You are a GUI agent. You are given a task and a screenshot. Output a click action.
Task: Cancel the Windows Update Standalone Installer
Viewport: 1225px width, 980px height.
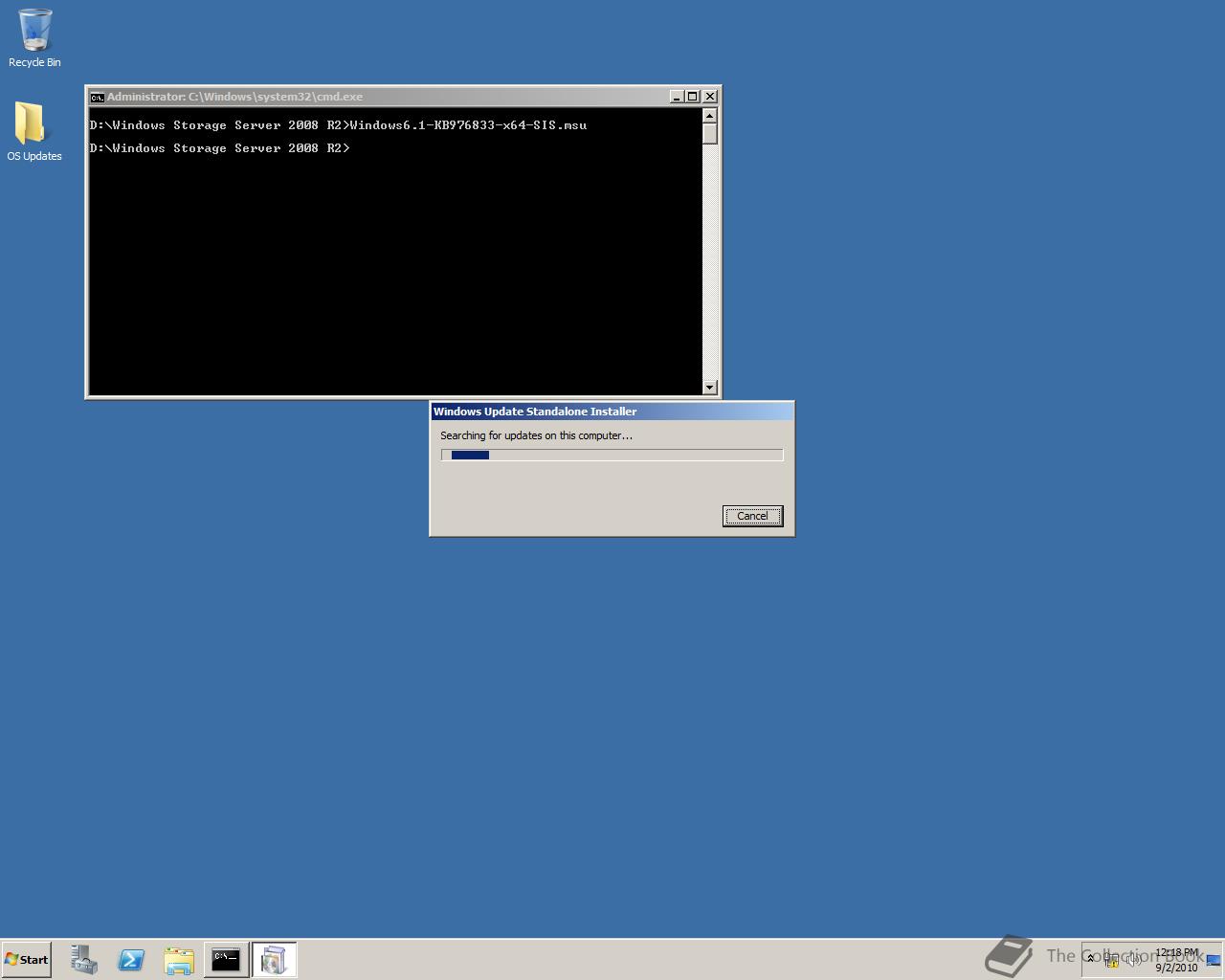pos(752,516)
